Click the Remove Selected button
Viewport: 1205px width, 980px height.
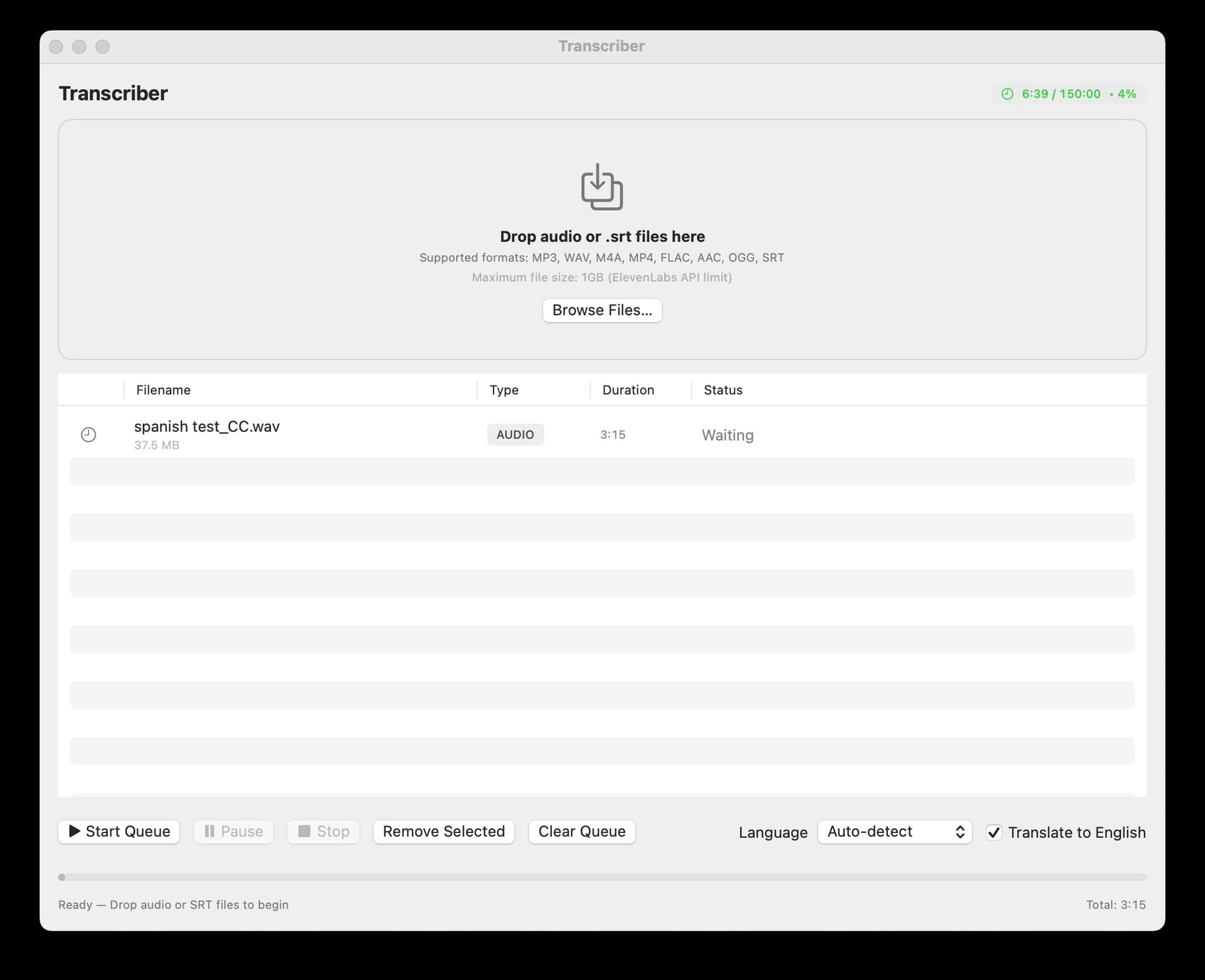coord(443,831)
